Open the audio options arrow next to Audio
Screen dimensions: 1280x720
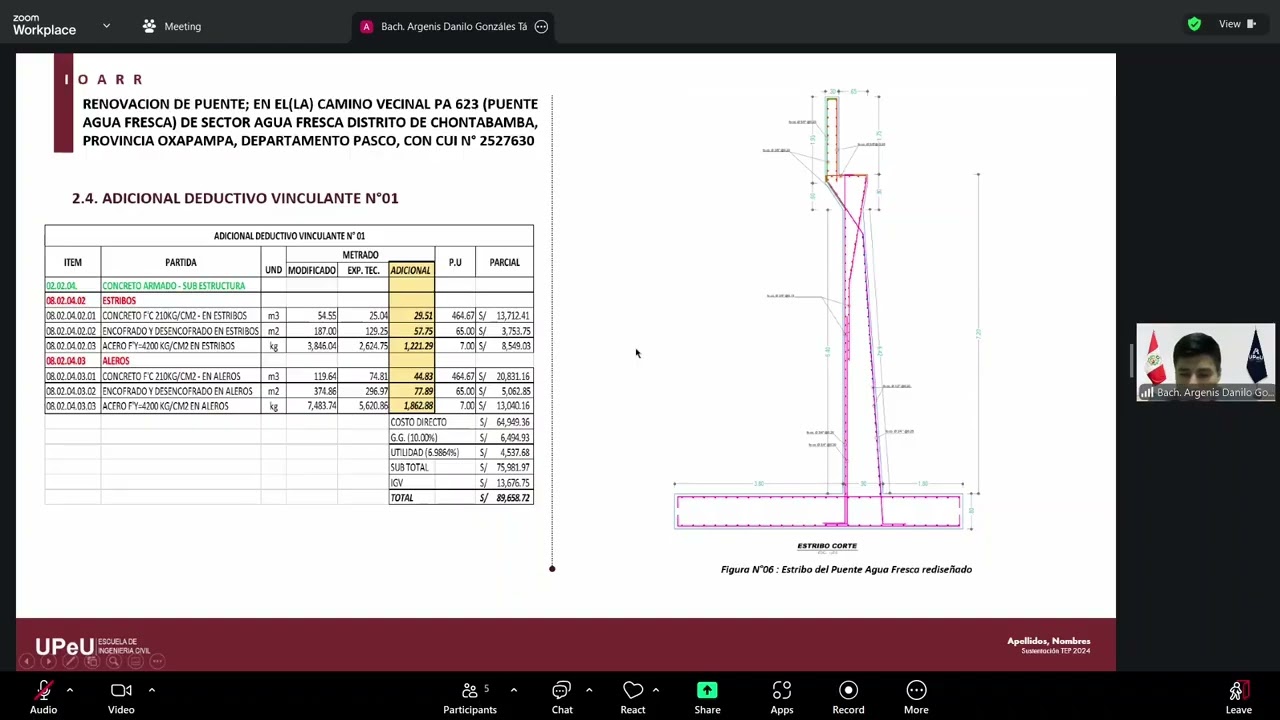click(69, 690)
